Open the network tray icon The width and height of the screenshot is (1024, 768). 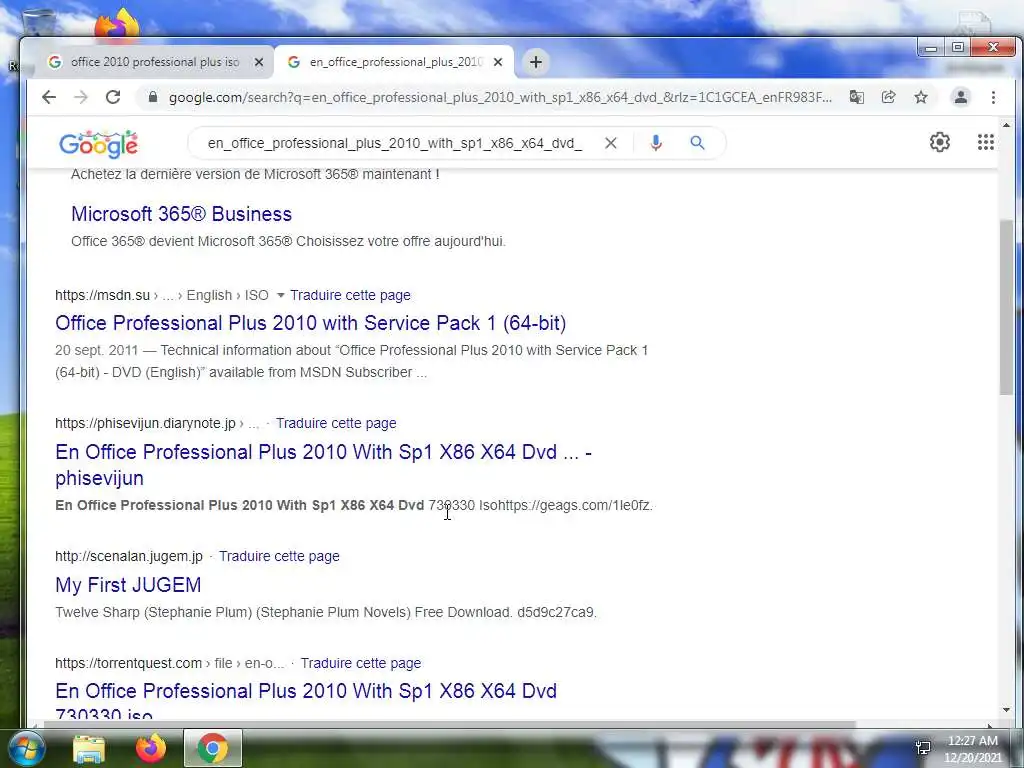923,748
